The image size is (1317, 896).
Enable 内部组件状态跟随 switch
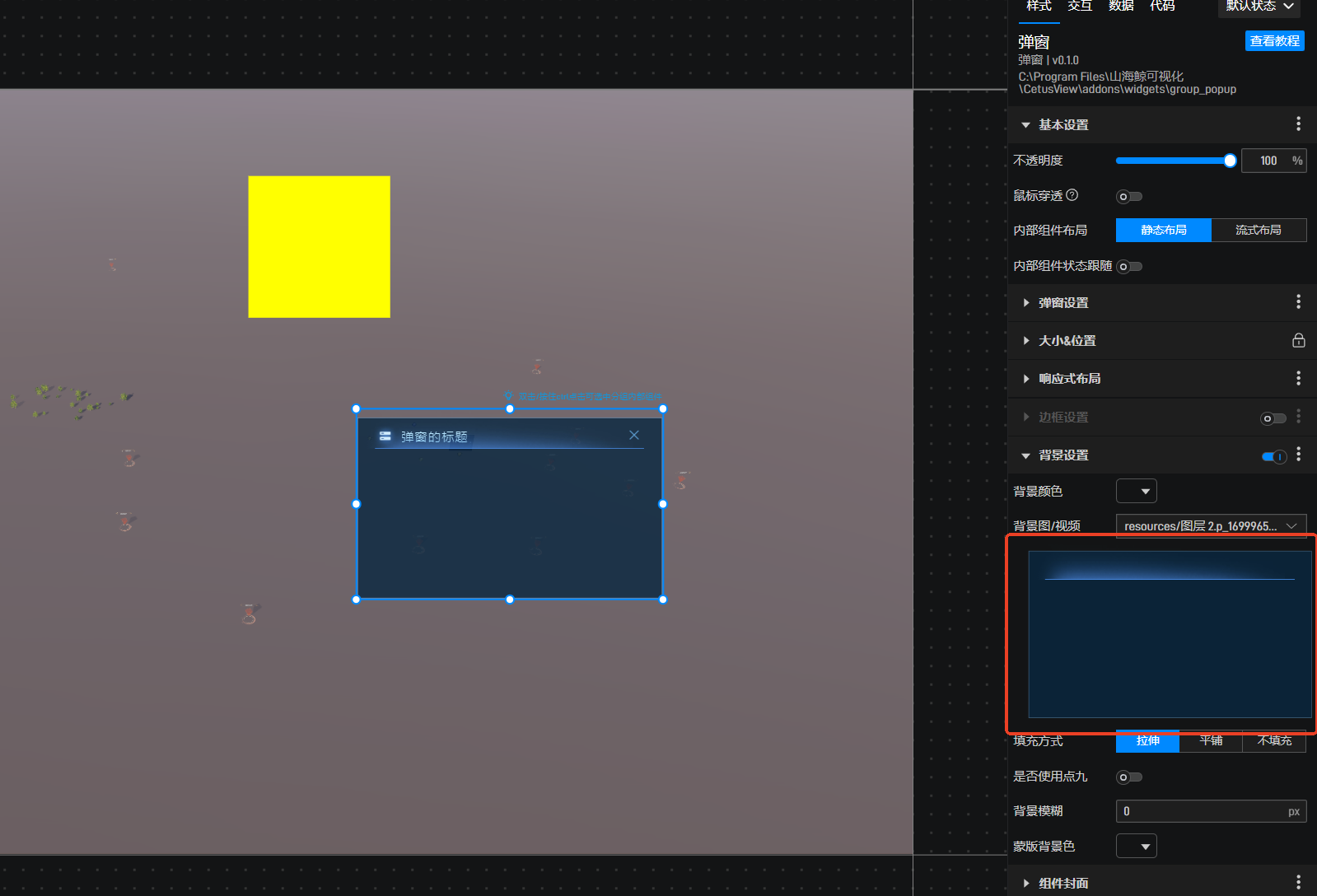click(x=1128, y=266)
